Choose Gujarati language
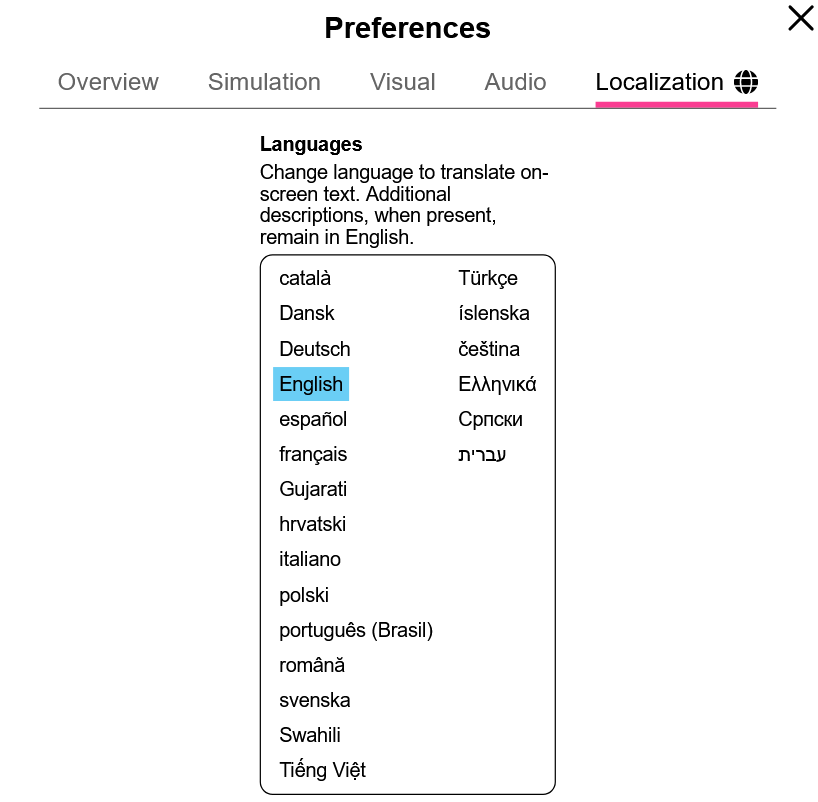Screen dimensions: 818x802 click(x=313, y=489)
